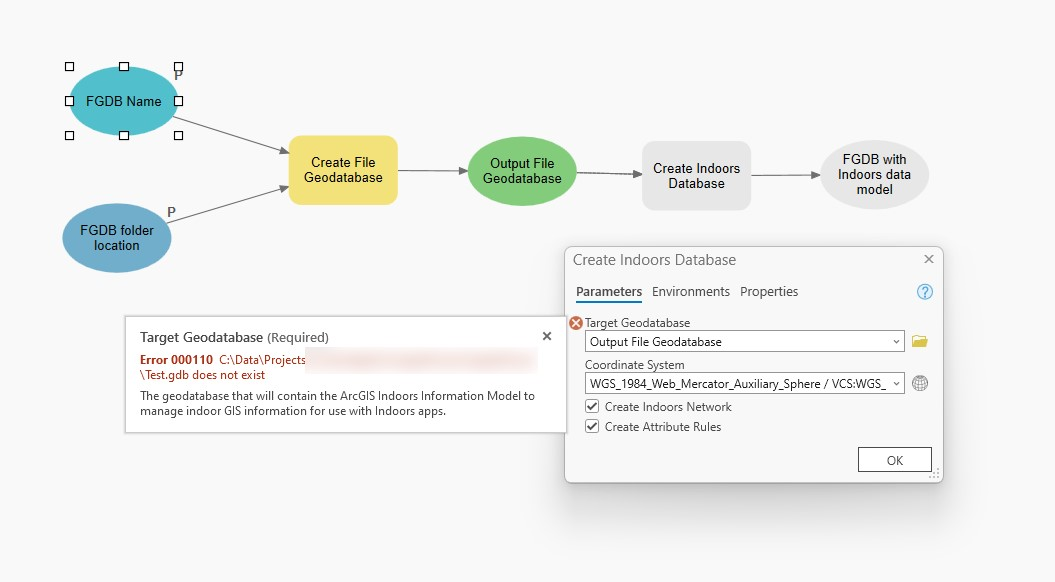
Task: Select the Create File Geodatabase tool node
Action: click(x=343, y=170)
